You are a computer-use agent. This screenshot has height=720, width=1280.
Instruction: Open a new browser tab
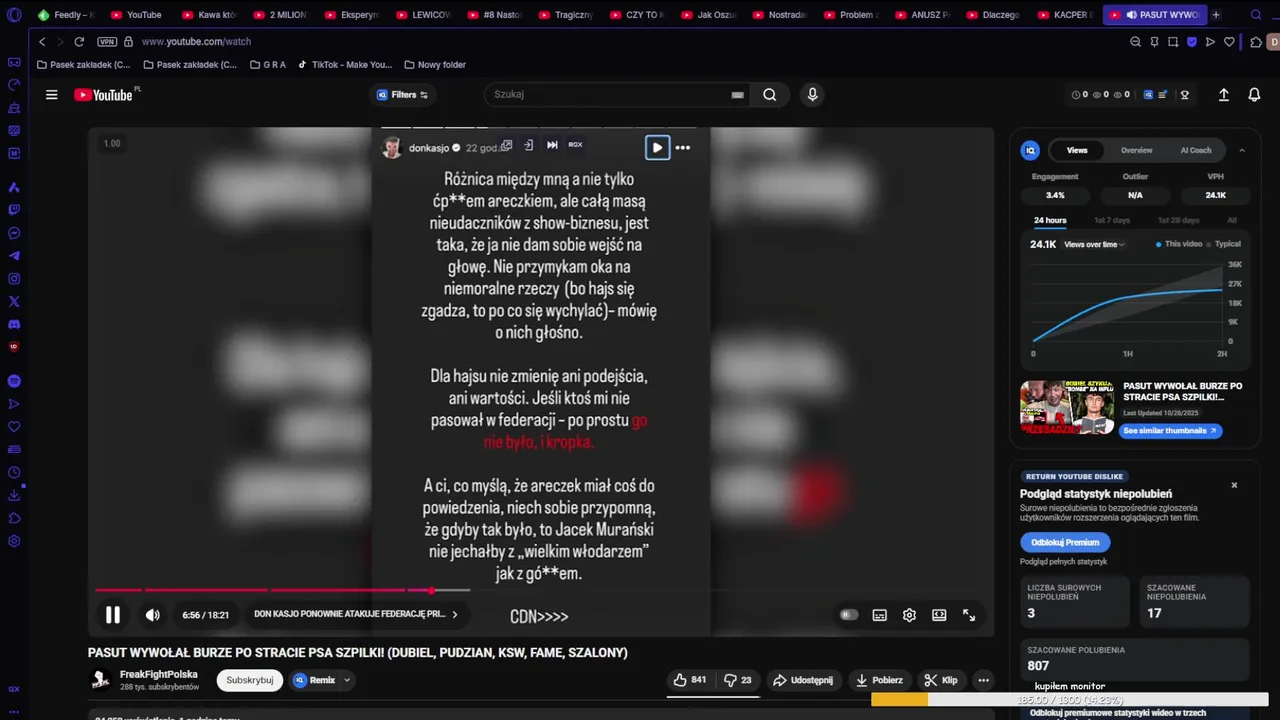[1216, 15]
